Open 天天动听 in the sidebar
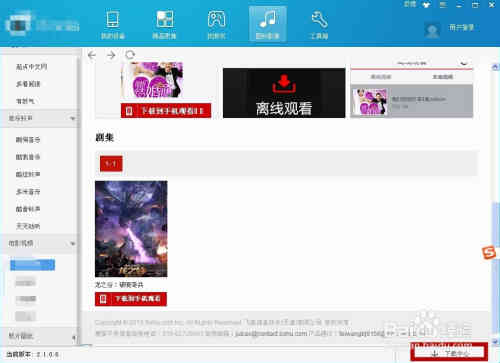The height and width of the screenshot is (363, 500). coord(28,226)
